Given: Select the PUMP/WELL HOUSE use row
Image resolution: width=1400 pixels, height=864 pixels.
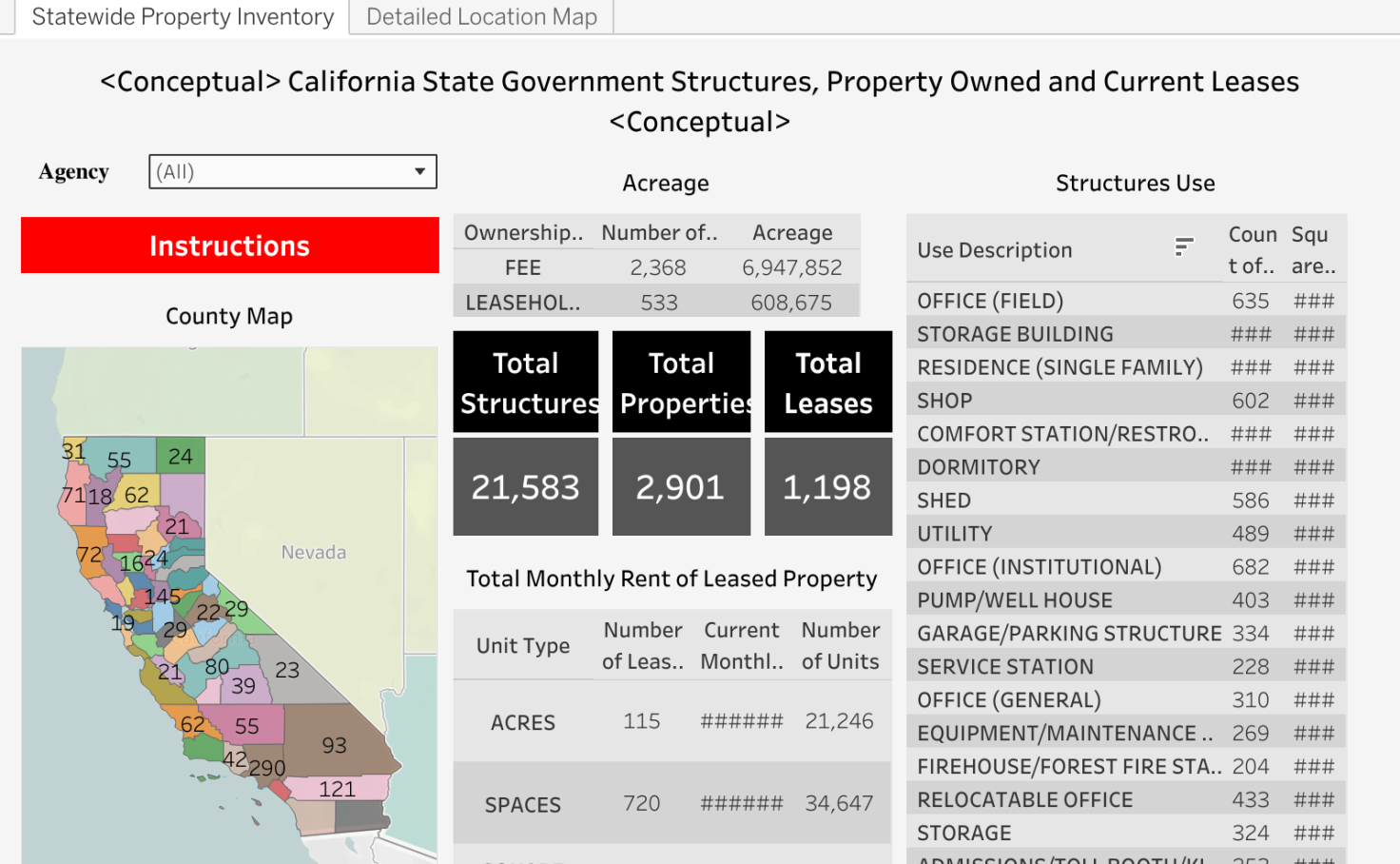Looking at the screenshot, I should 1127,600.
